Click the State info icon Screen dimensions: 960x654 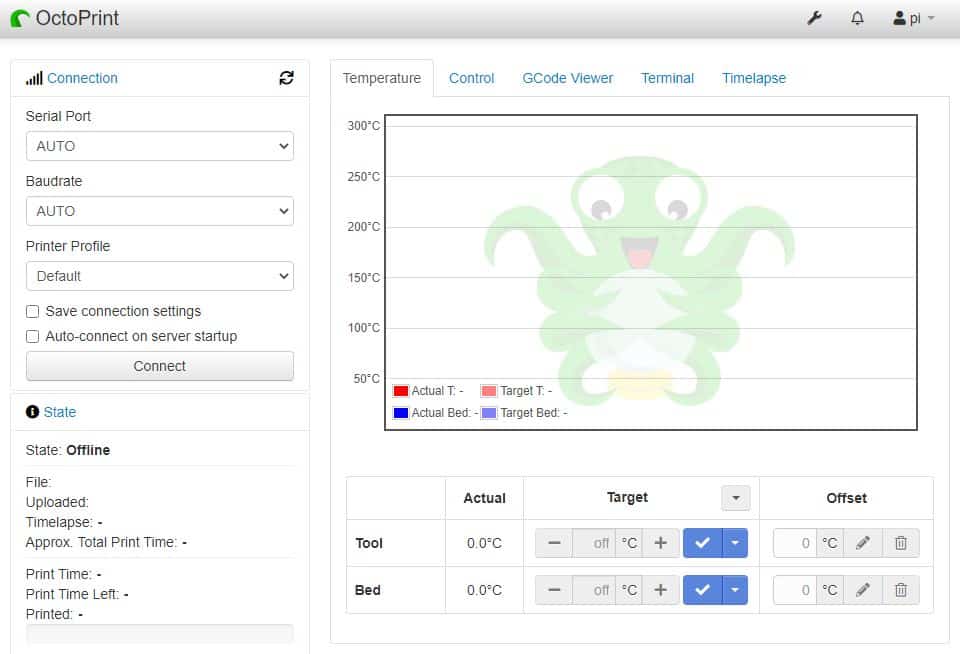[32, 412]
